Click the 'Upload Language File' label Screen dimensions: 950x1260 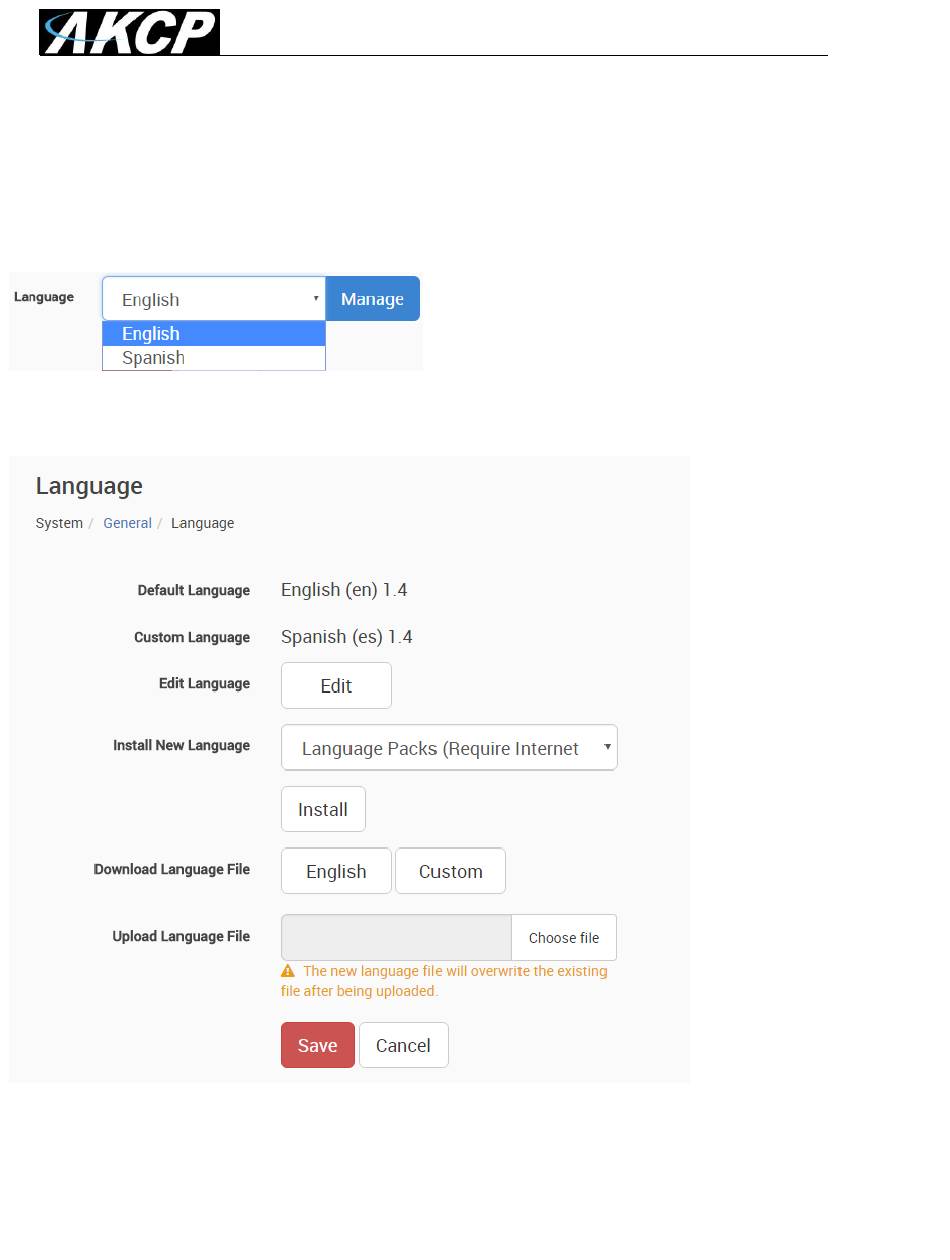tap(181, 936)
